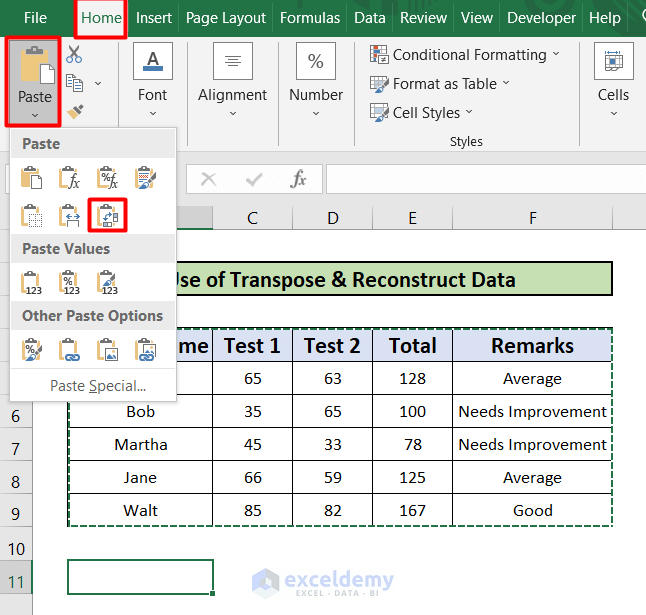Choose Keep Source Formatting paste icon
The width and height of the screenshot is (646, 615).
point(145,178)
